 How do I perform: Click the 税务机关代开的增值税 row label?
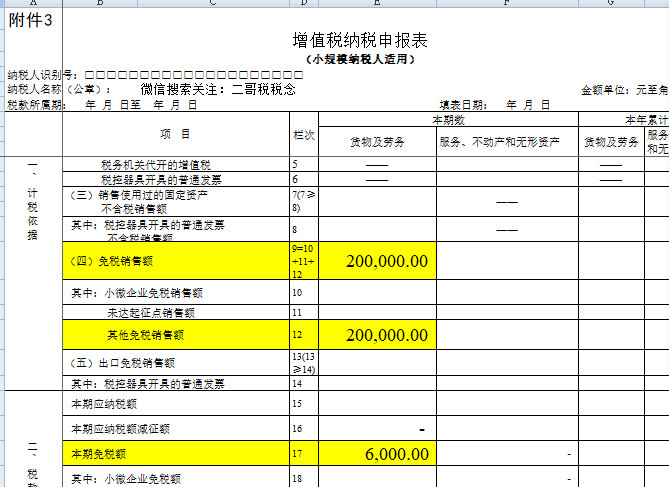[x=176, y=165]
